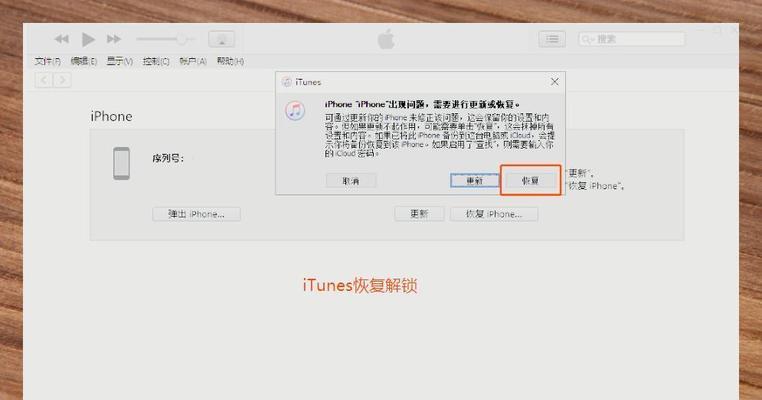Image resolution: width=762 pixels, height=400 pixels.
Task: Click 取消 in the iTunes dialog
Action: 351,181
